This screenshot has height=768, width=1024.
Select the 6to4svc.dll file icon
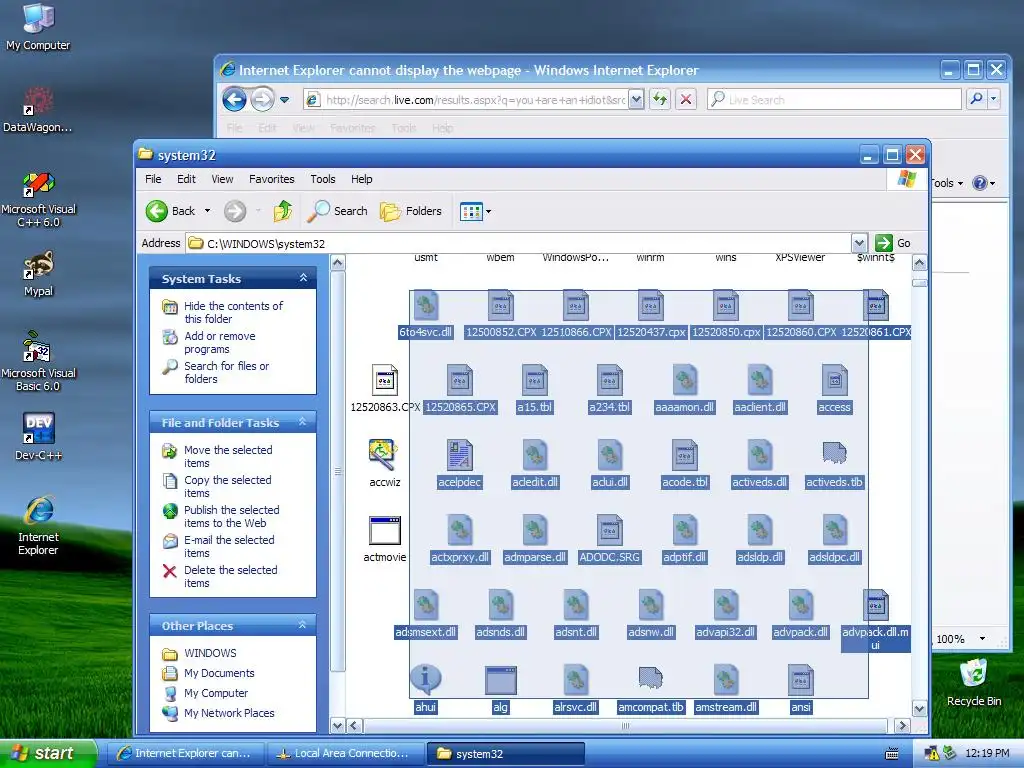[x=426, y=306]
